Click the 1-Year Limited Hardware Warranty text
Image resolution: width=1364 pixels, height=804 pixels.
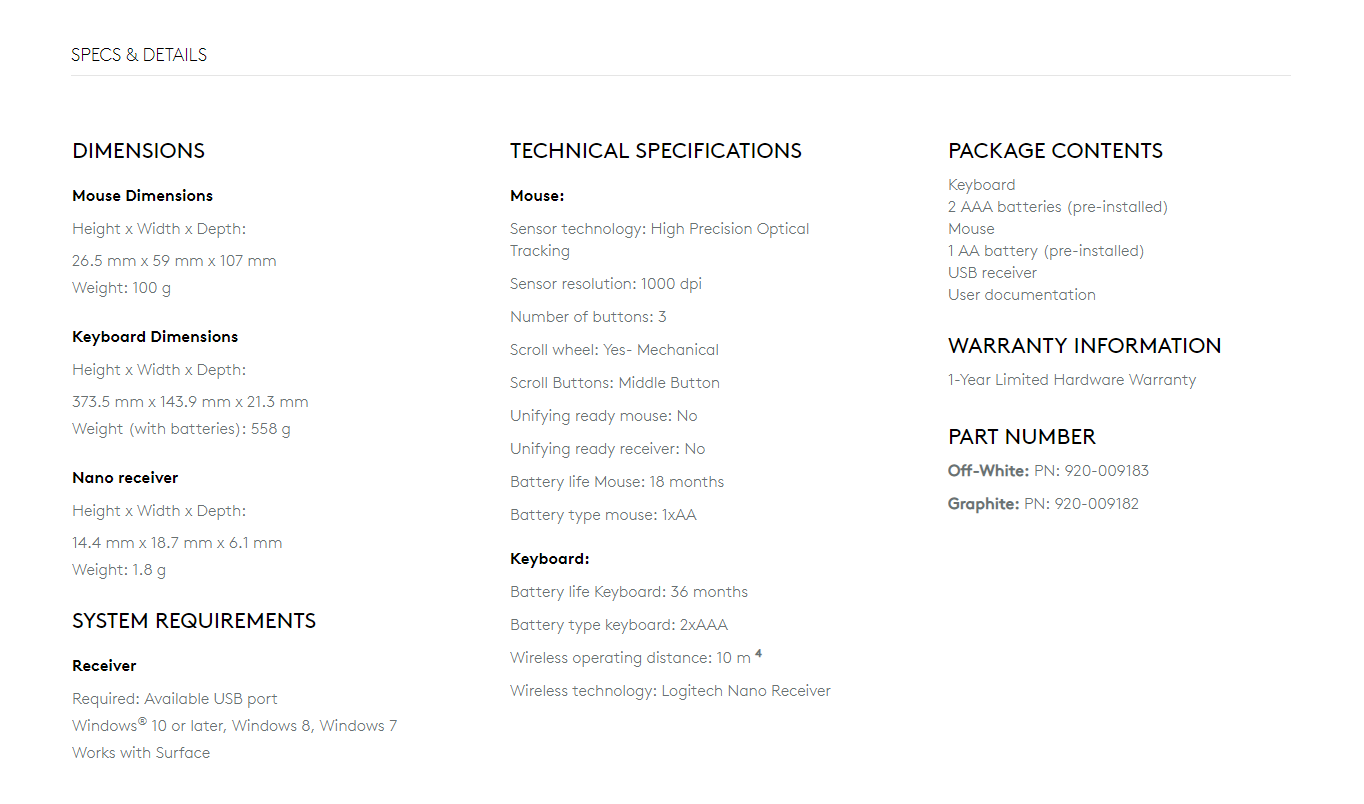(x=1071, y=380)
